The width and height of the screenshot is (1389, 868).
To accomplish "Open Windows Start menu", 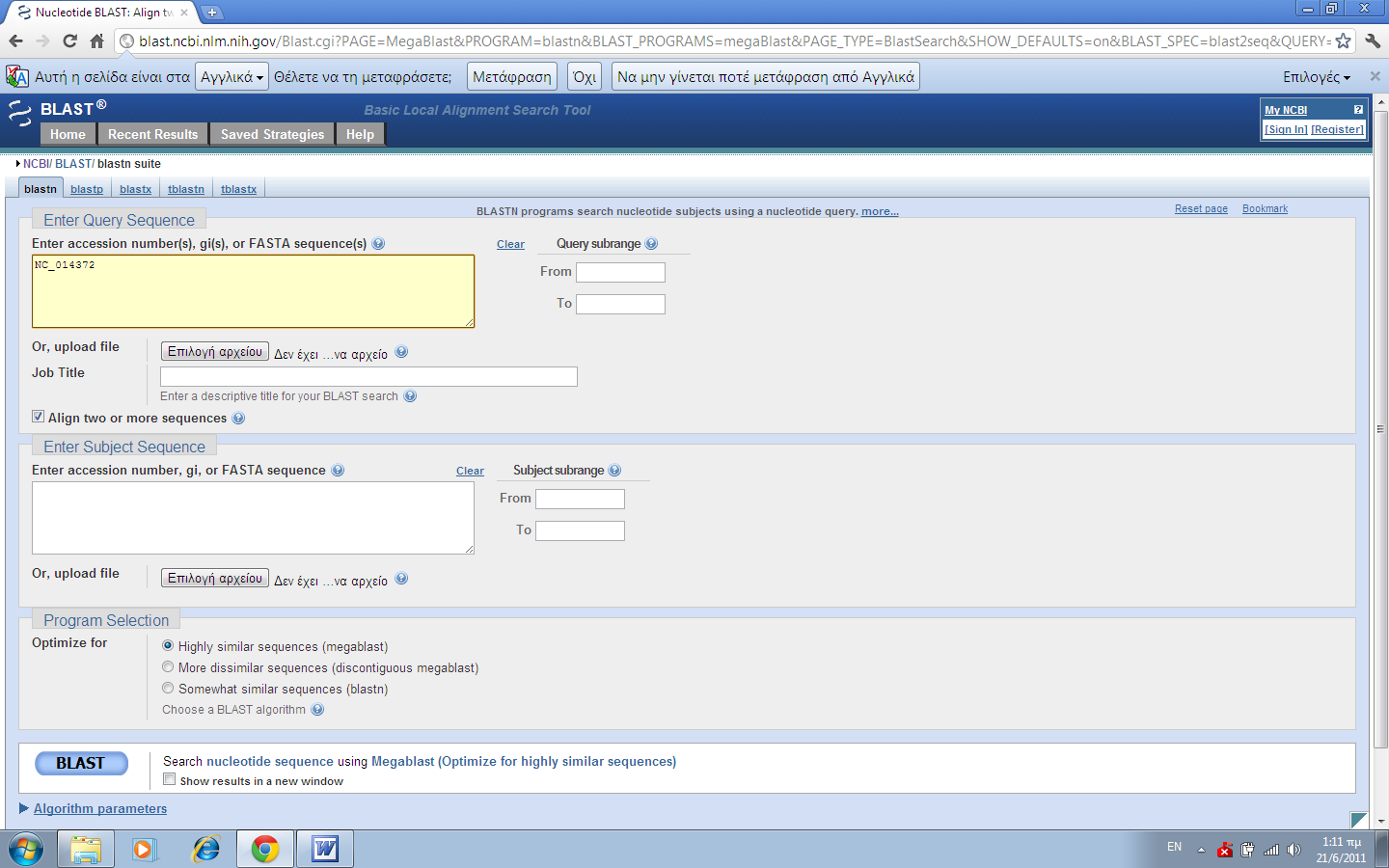I will [26, 850].
